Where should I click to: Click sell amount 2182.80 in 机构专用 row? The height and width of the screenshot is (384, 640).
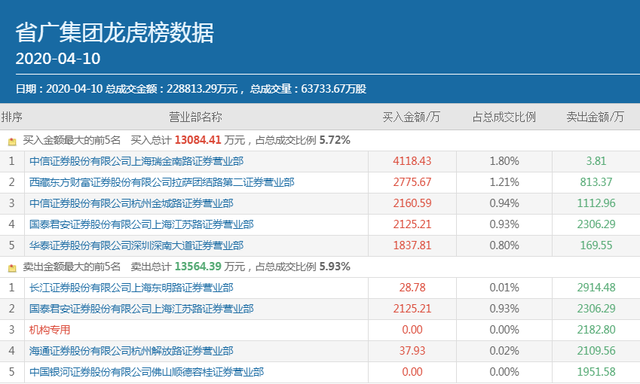coord(596,330)
